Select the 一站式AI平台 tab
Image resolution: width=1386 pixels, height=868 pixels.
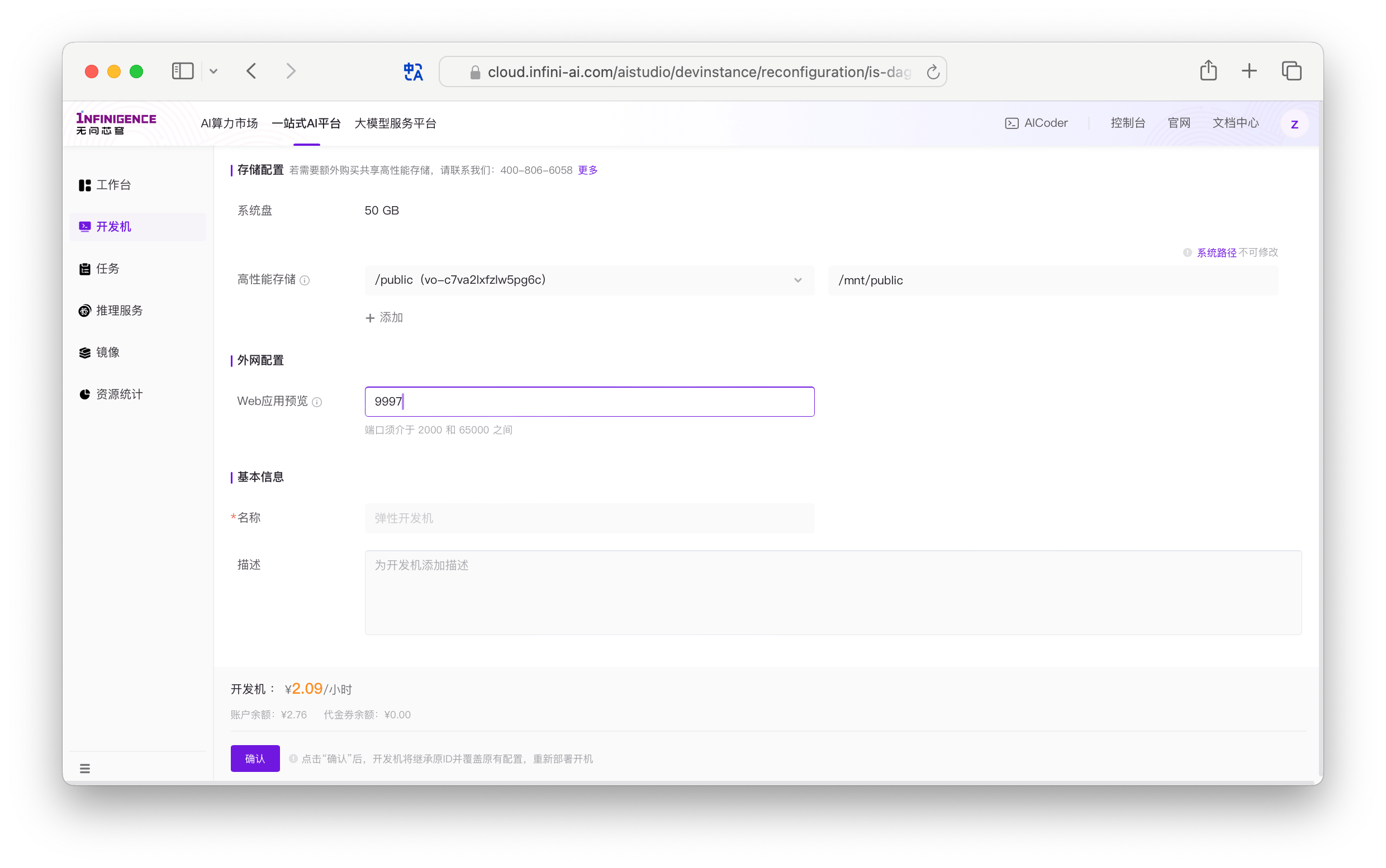(306, 123)
